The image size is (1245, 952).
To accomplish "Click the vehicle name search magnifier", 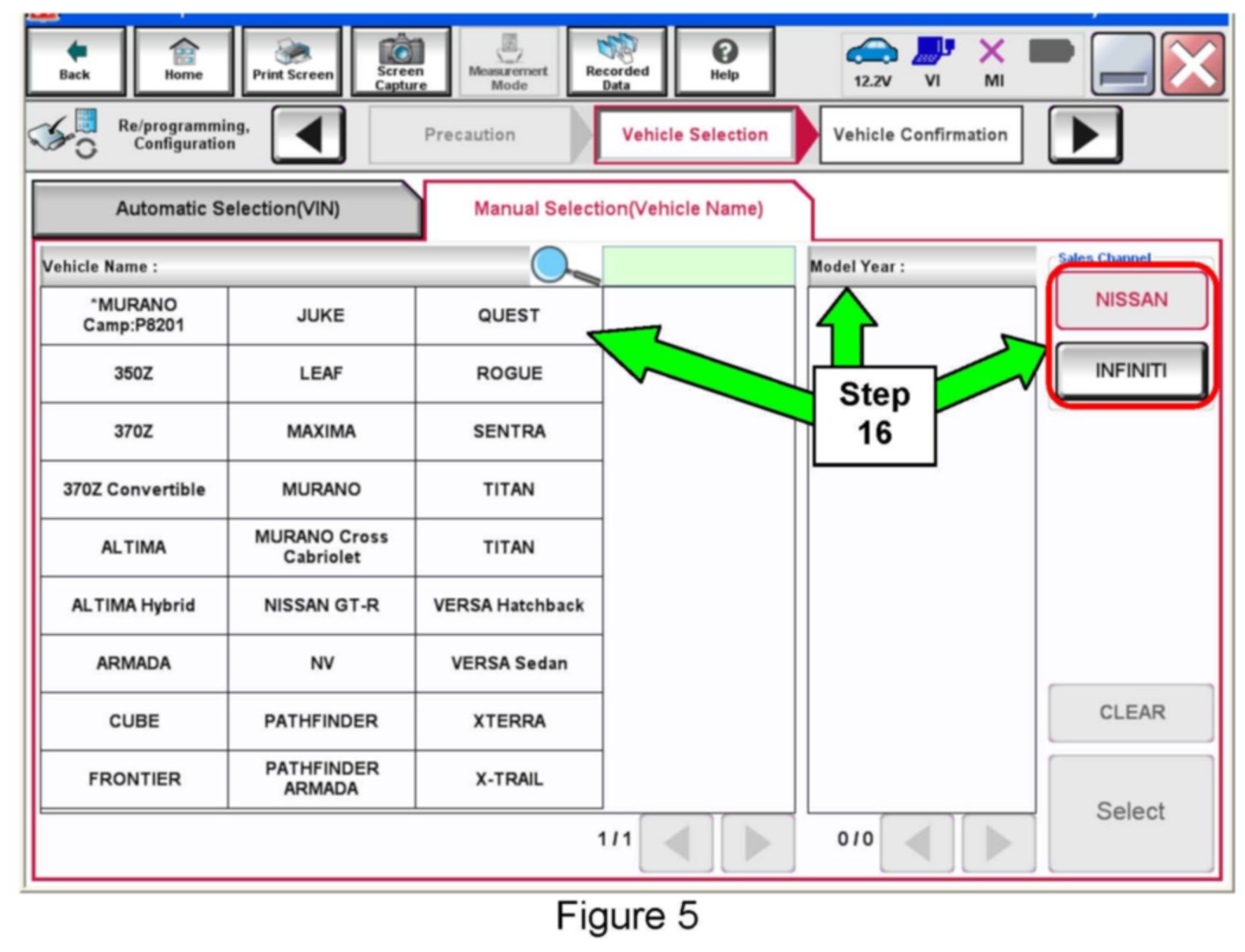I will (561, 266).
